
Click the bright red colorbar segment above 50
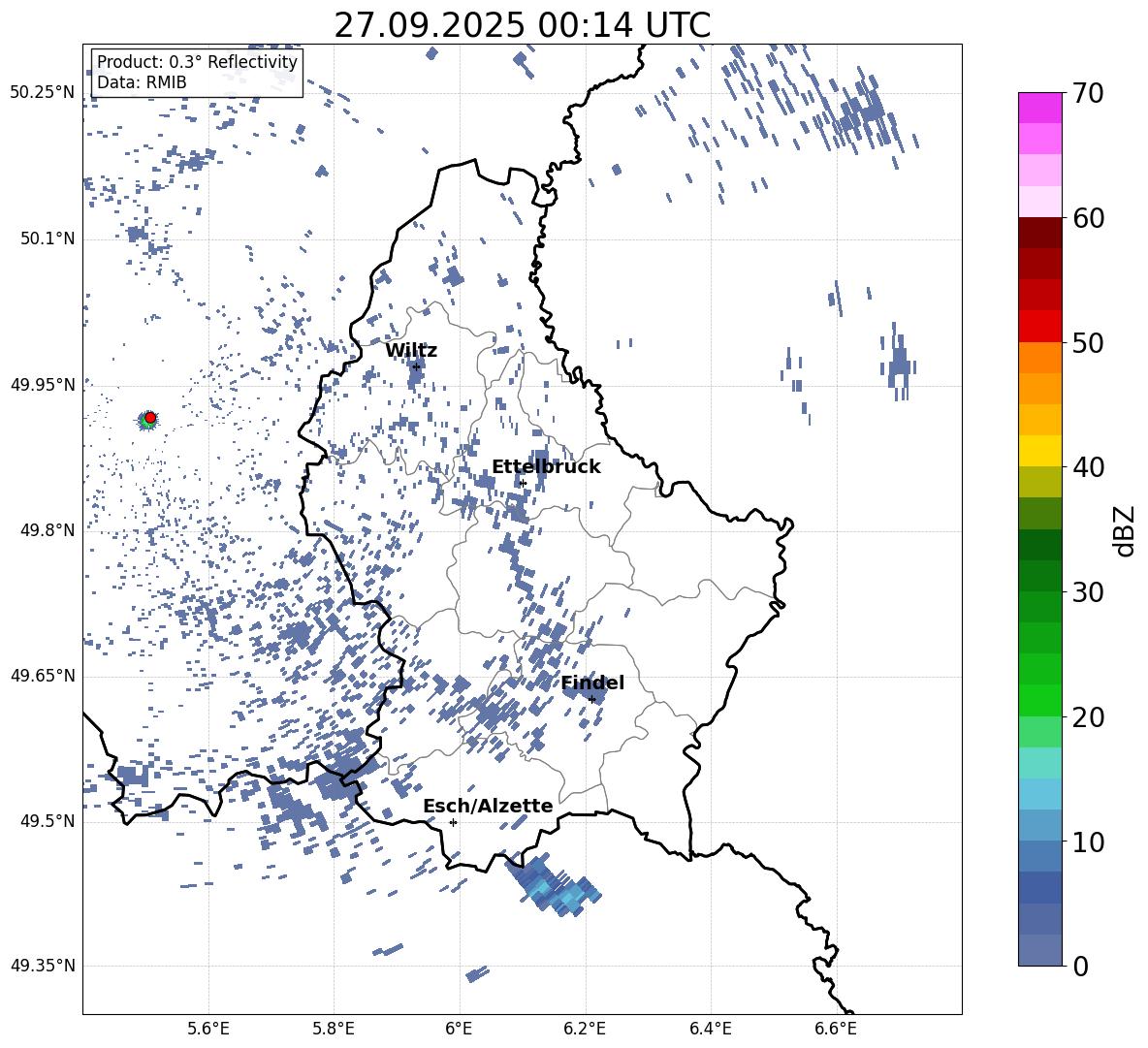pyautogui.click(x=1039, y=327)
